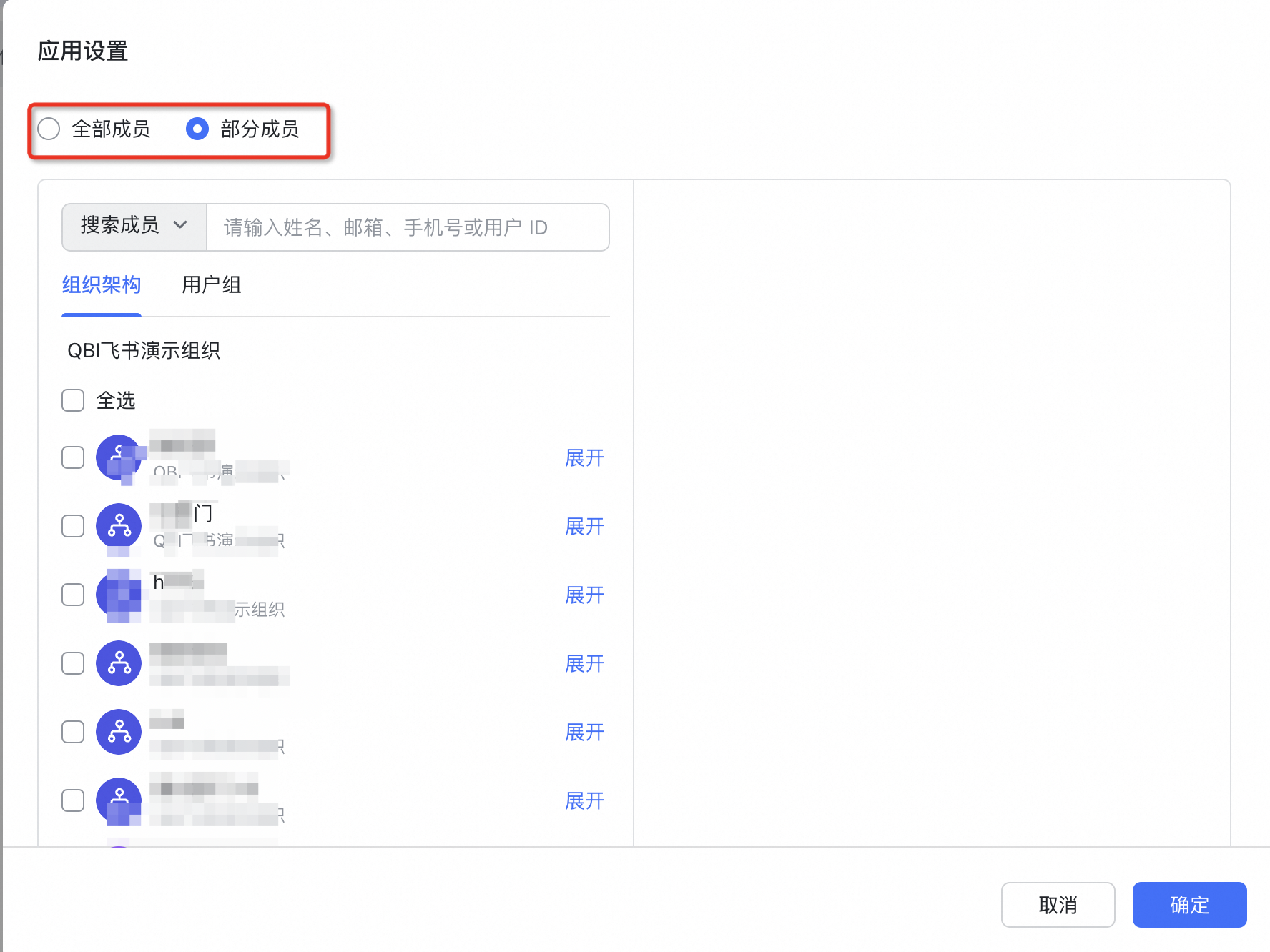
Task: Open the 搜索成员 search type dropdown
Action: pyautogui.click(x=134, y=227)
